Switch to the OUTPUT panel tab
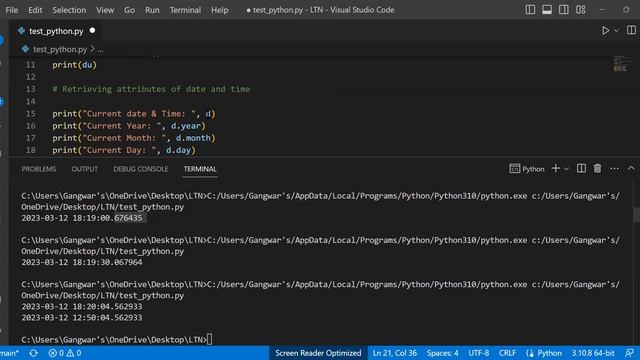The image size is (640, 360). click(x=84, y=169)
